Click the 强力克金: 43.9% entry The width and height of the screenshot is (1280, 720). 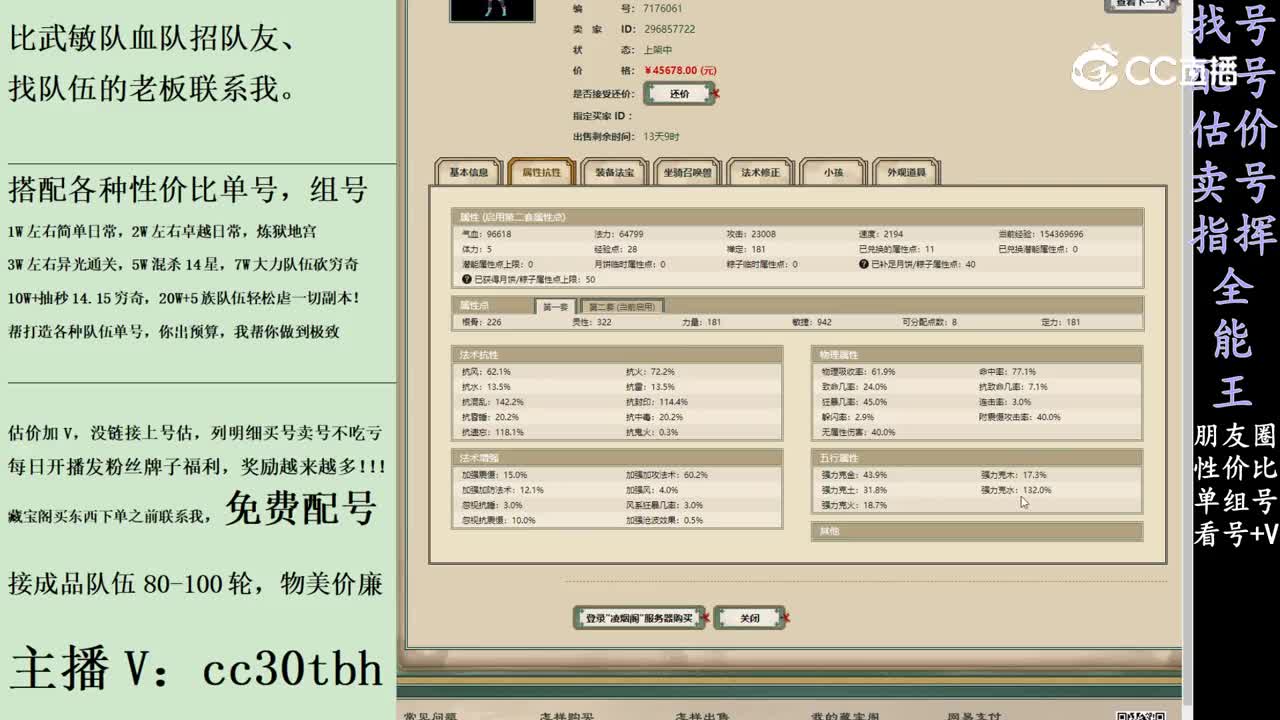click(x=854, y=475)
